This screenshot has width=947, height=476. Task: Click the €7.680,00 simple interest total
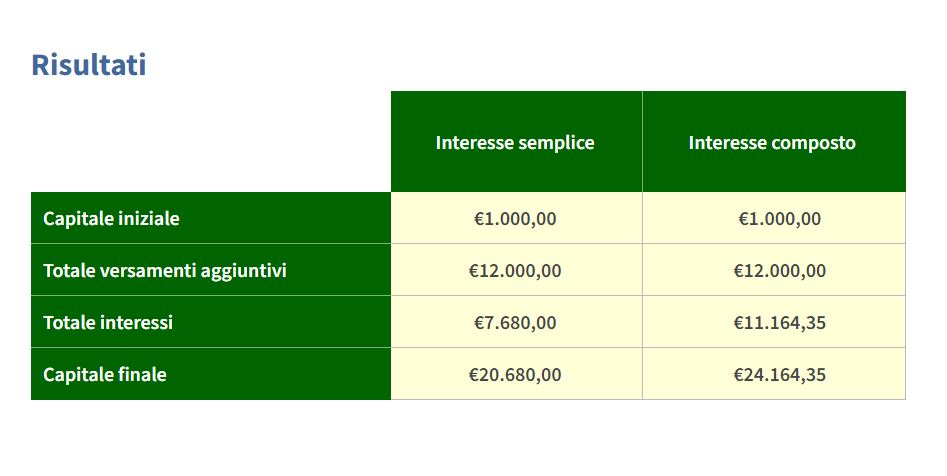[515, 323]
